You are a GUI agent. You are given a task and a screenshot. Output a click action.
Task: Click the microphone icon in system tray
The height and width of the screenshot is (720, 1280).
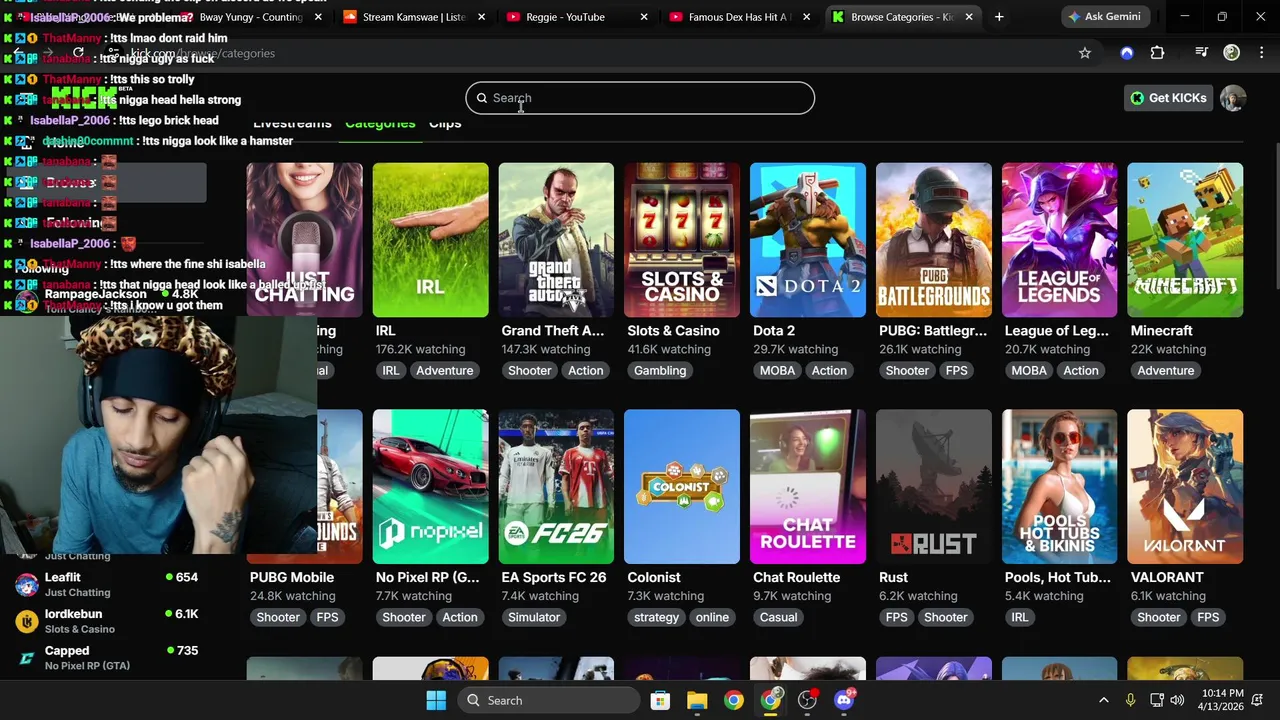coord(1130,700)
